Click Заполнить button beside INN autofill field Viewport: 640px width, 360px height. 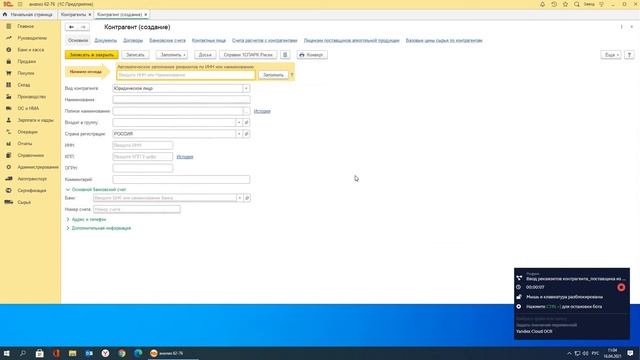(273, 75)
